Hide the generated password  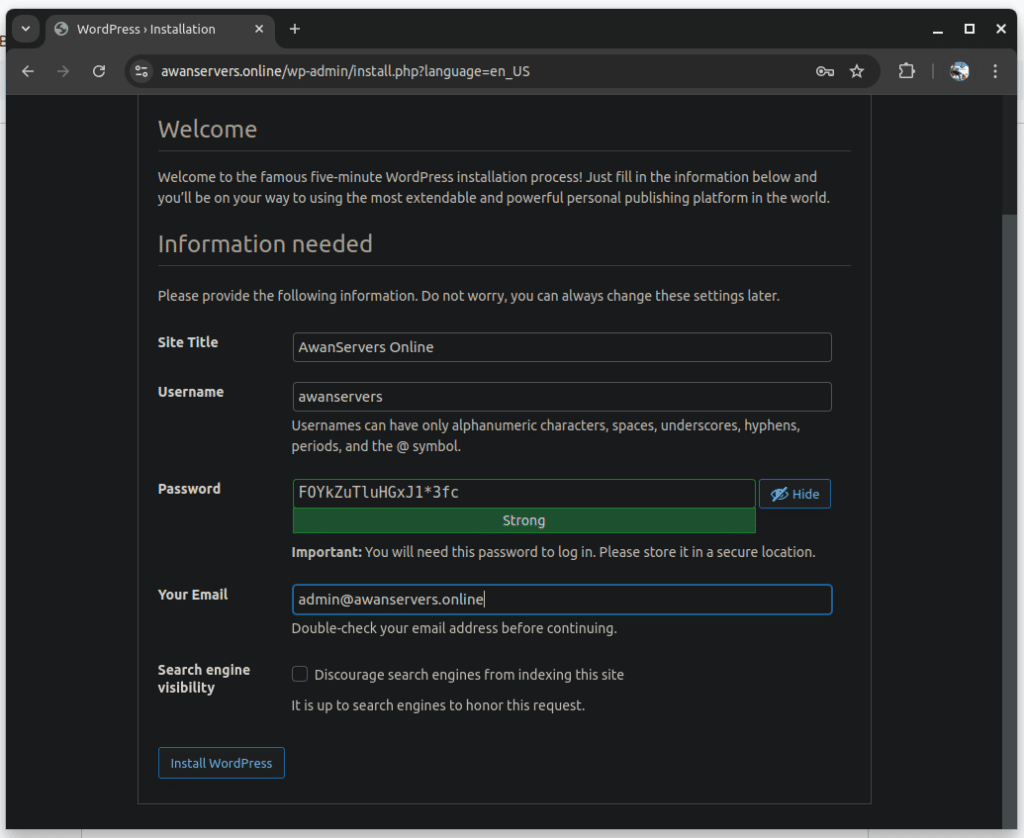794,493
